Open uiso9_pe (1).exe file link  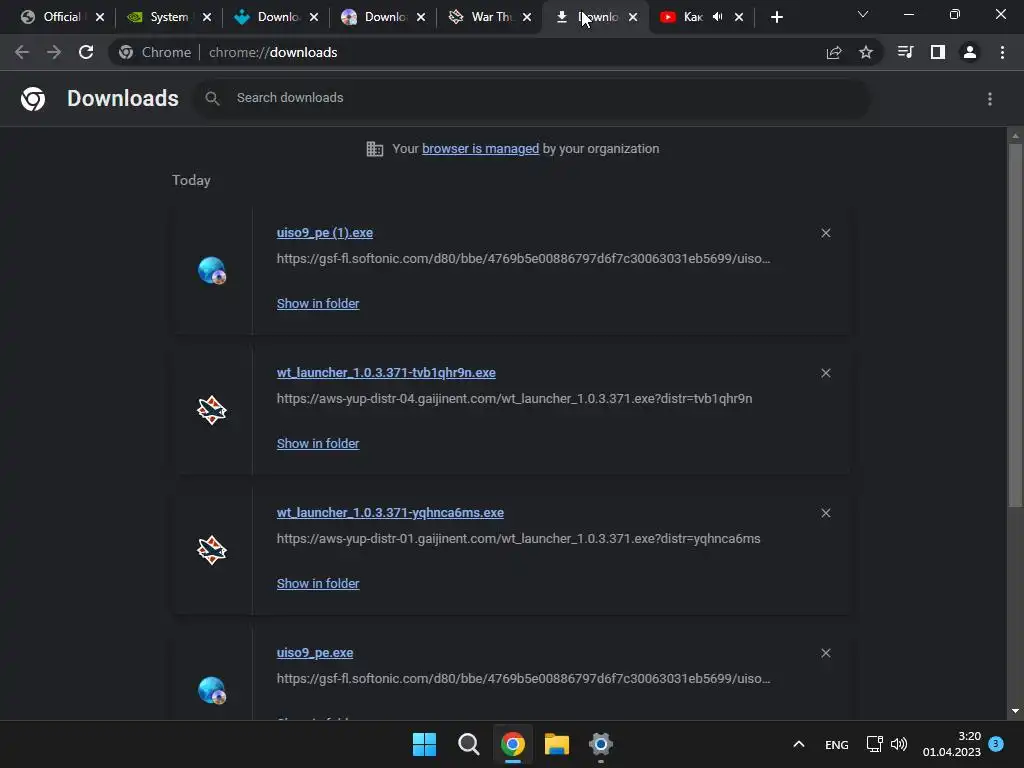point(325,233)
